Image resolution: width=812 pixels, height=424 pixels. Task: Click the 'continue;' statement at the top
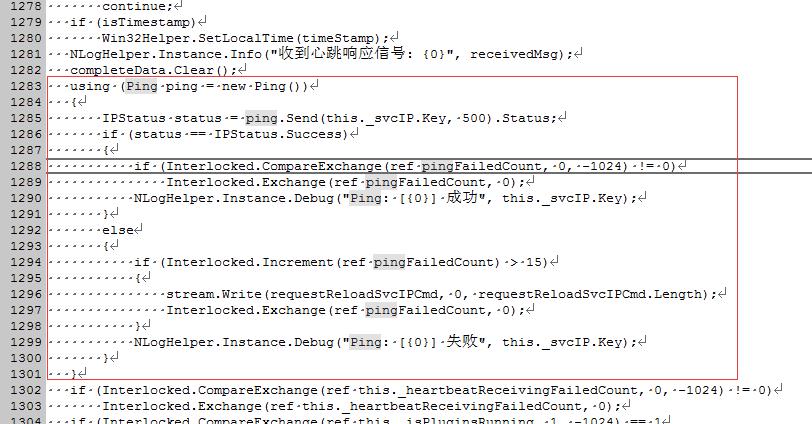click(x=137, y=6)
